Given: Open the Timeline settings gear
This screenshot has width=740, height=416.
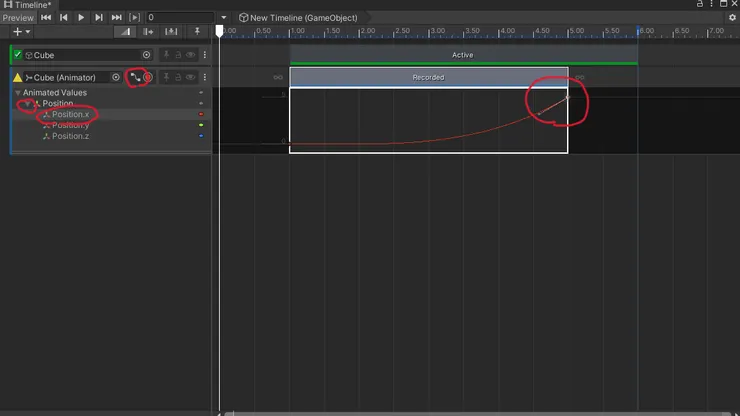Looking at the screenshot, I should pos(732,17).
